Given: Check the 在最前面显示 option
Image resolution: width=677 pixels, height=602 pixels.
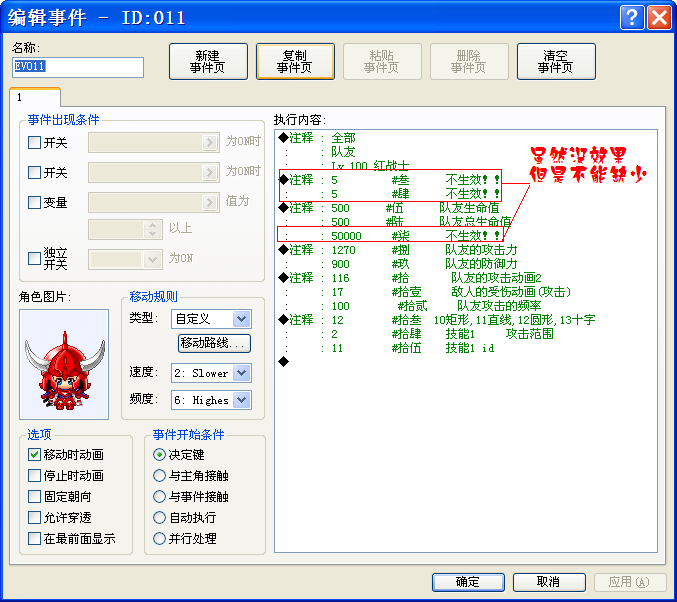Looking at the screenshot, I should coord(34,539).
